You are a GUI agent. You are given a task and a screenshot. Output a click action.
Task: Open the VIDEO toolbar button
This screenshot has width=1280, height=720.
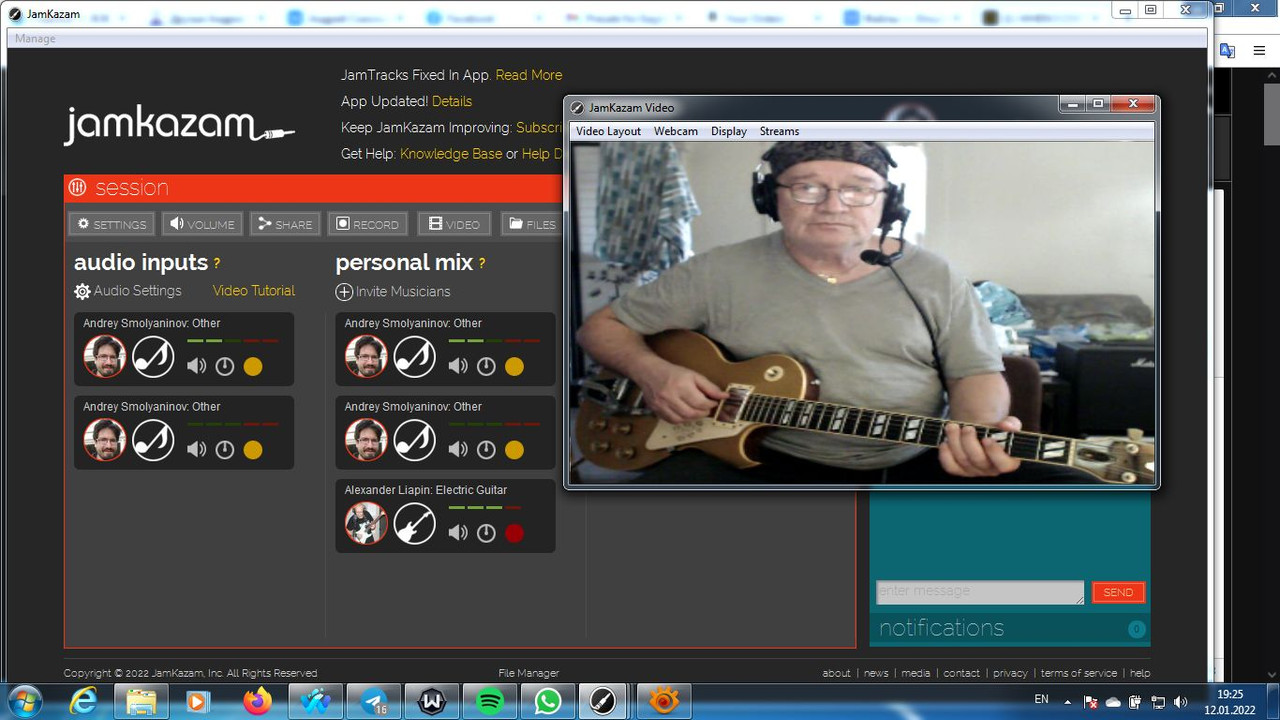[x=454, y=224]
